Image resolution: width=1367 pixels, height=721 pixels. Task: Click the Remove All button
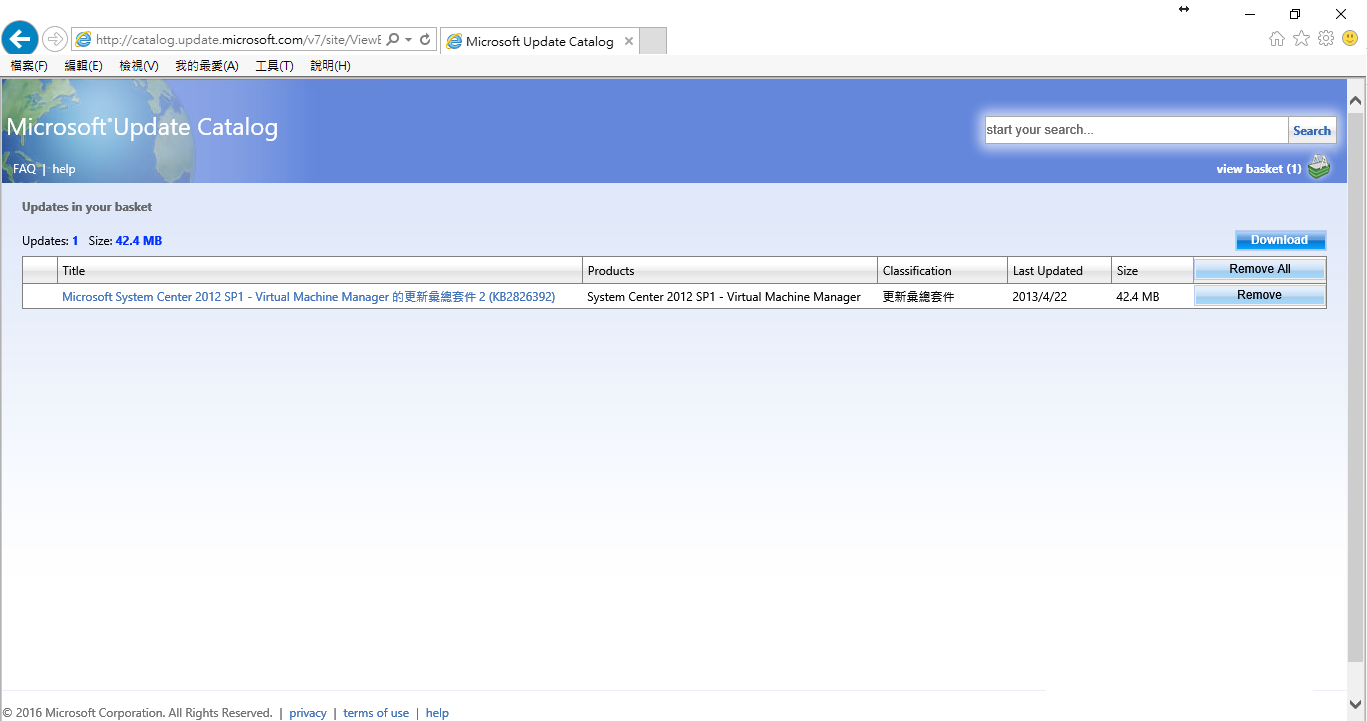pos(1260,269)
